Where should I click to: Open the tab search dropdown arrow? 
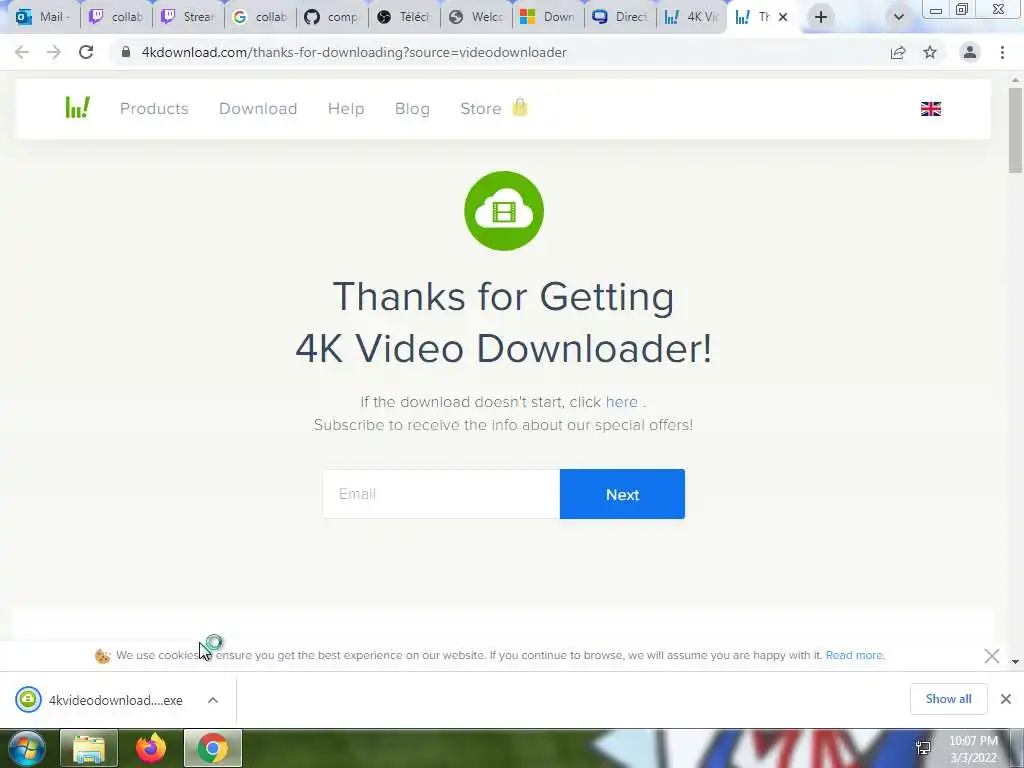899,17
